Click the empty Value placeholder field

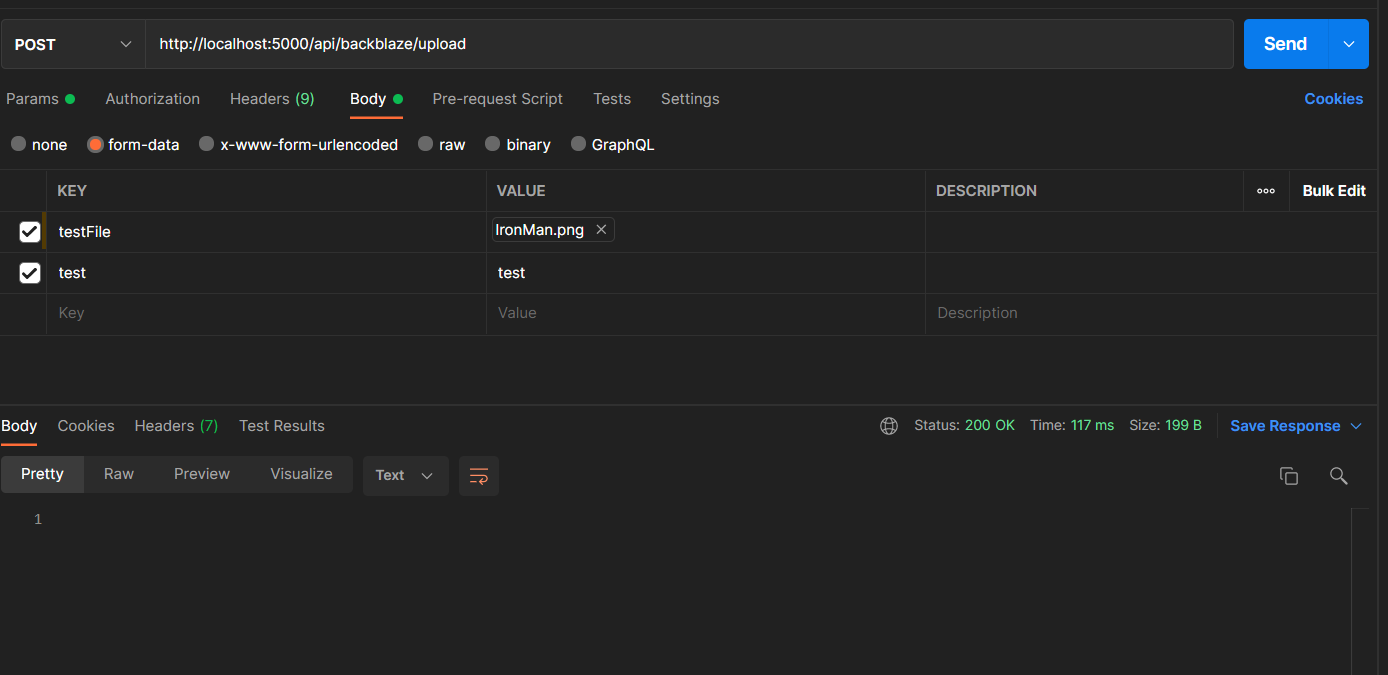click(x=705, y=313)
